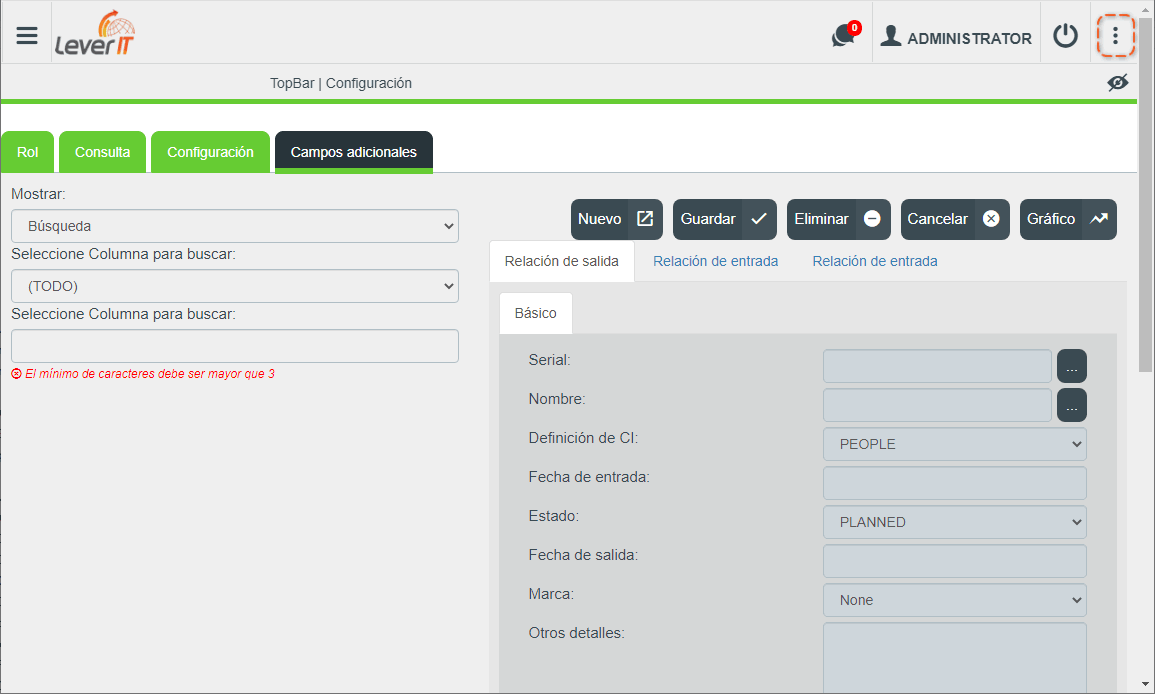1155x694 pixels.
Task: Click the minimum characters error message
Action: tap(143, 374)
